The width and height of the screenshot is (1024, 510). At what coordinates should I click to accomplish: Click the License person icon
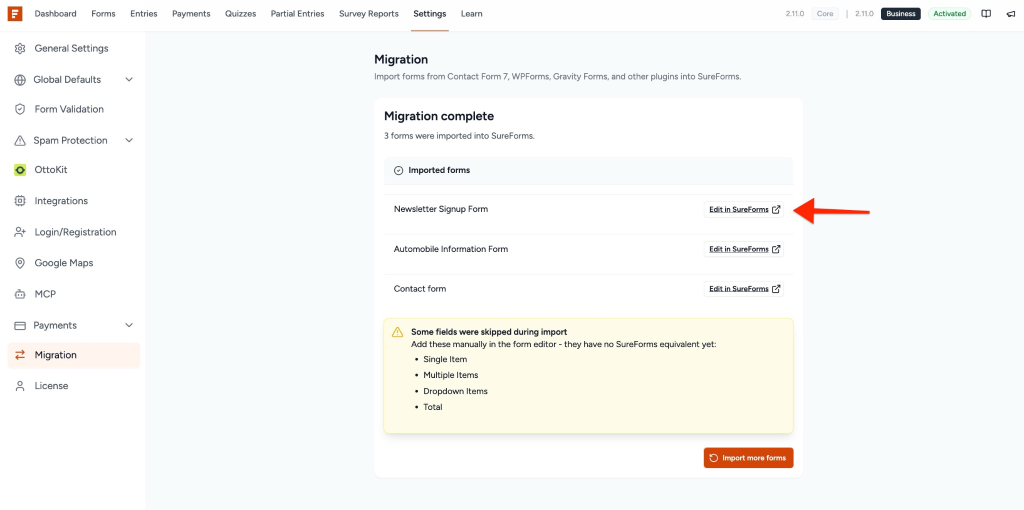20,386
